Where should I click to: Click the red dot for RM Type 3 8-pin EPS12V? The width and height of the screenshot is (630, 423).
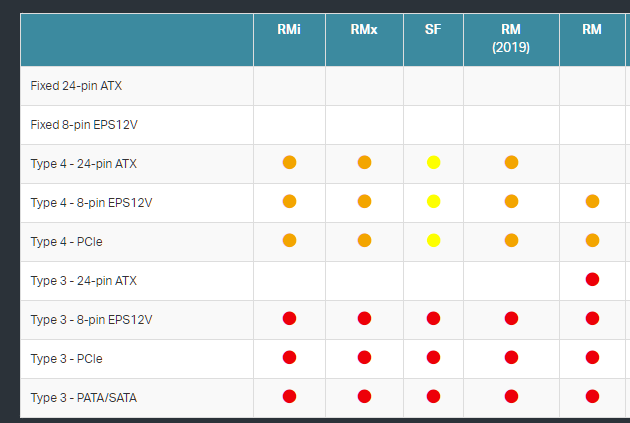(593, 319)
